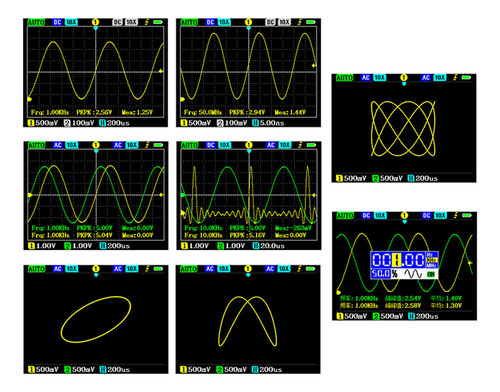This screenshot has height=392, width=500.
Task: Click channel 1 badge beside 500mV on 50.0MHz screen
Action: 184,123
